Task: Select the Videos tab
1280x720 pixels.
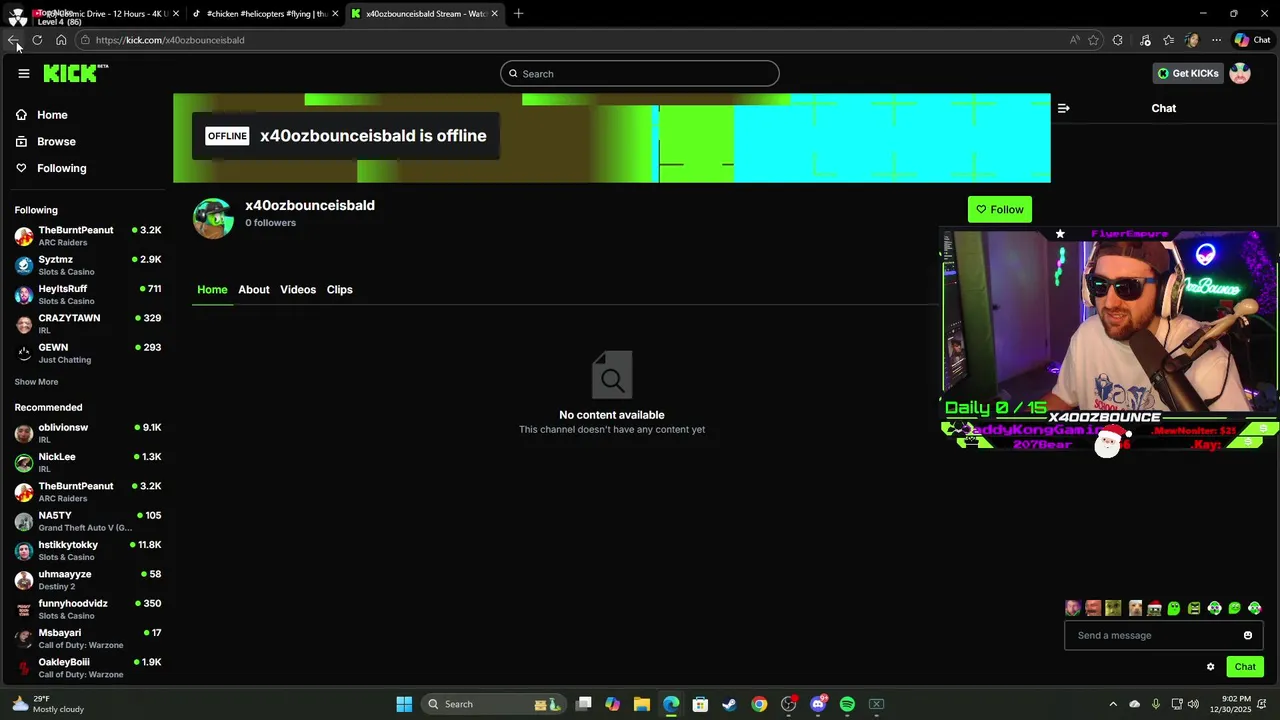Action: pyautogui.click(x=298, y=289)
